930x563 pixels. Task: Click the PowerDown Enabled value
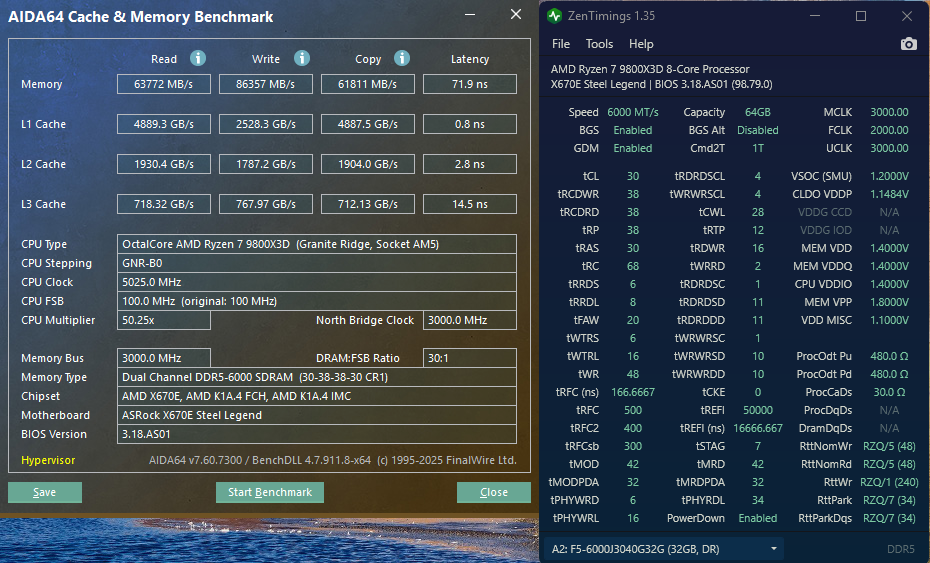(758, 518)
